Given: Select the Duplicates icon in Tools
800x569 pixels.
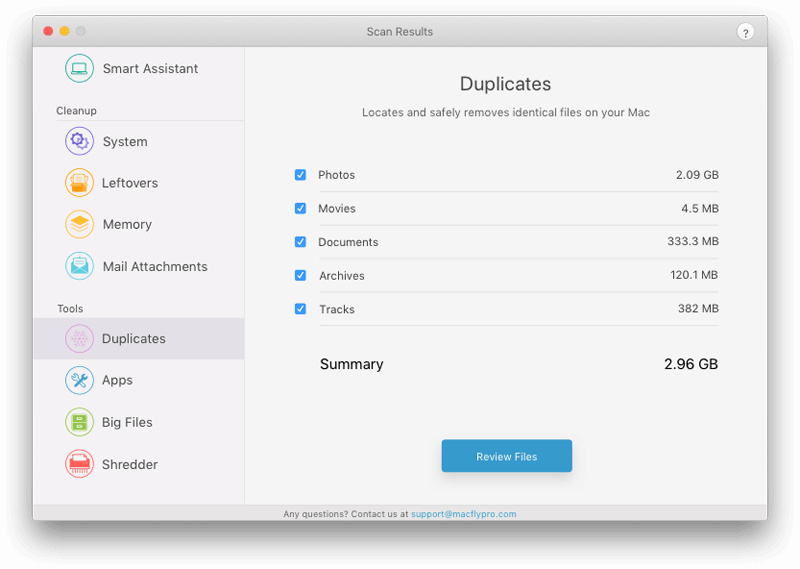Looking at the screenshot, I should click(79, 338).
